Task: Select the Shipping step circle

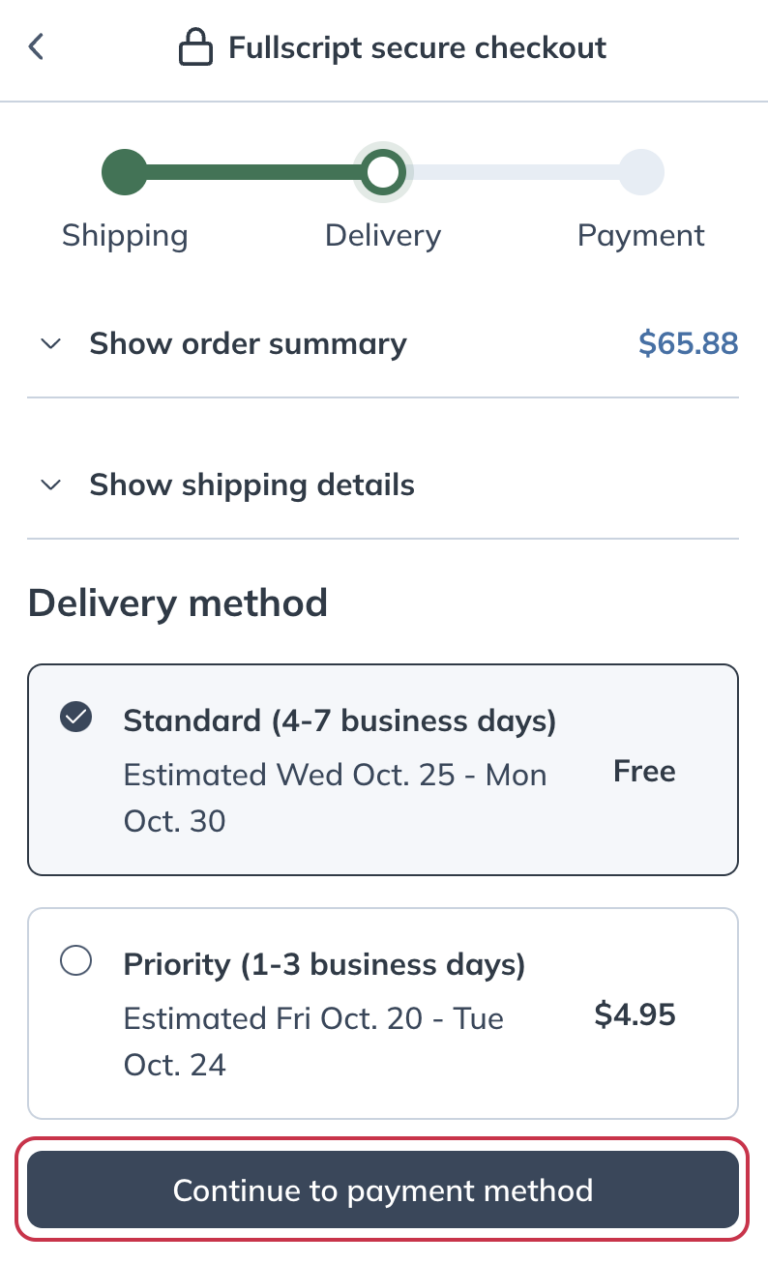Action: (124, 171)
